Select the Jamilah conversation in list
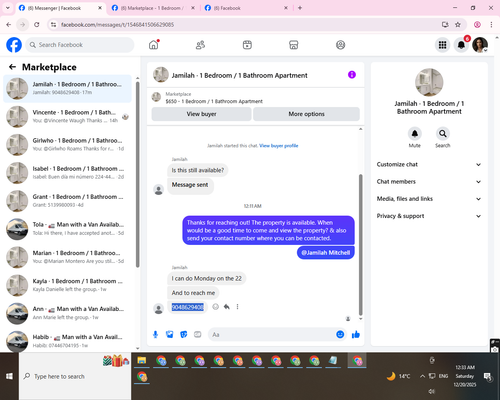 (67, 89)
